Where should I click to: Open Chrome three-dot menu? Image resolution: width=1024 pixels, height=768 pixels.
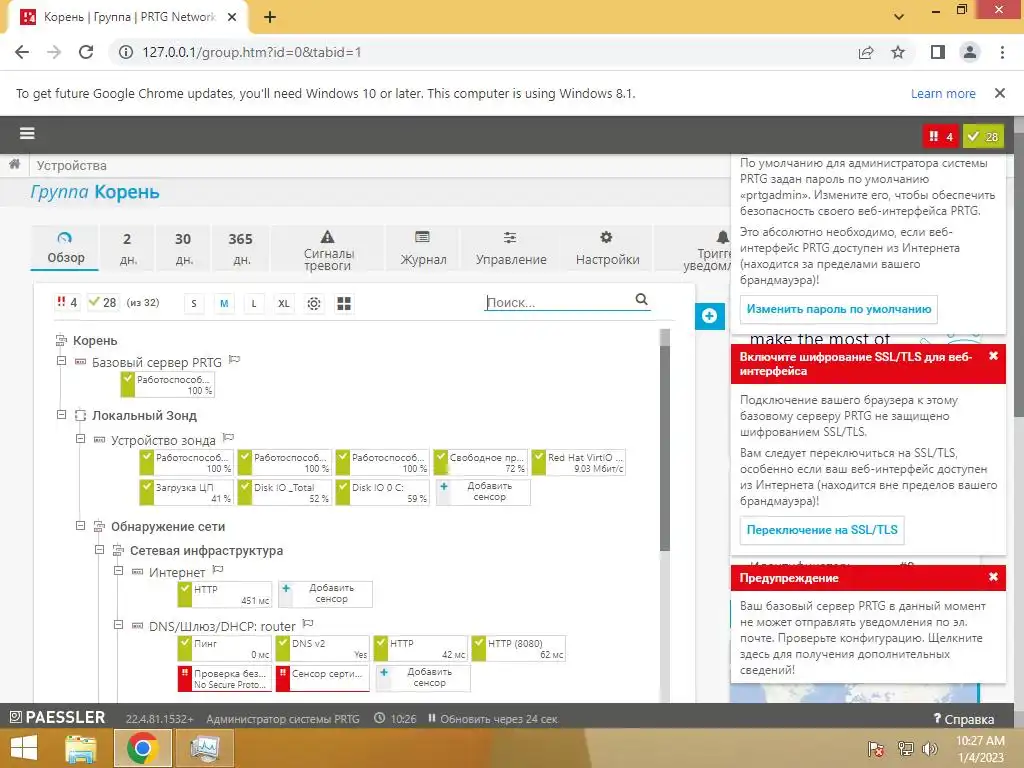(1002, 52)
